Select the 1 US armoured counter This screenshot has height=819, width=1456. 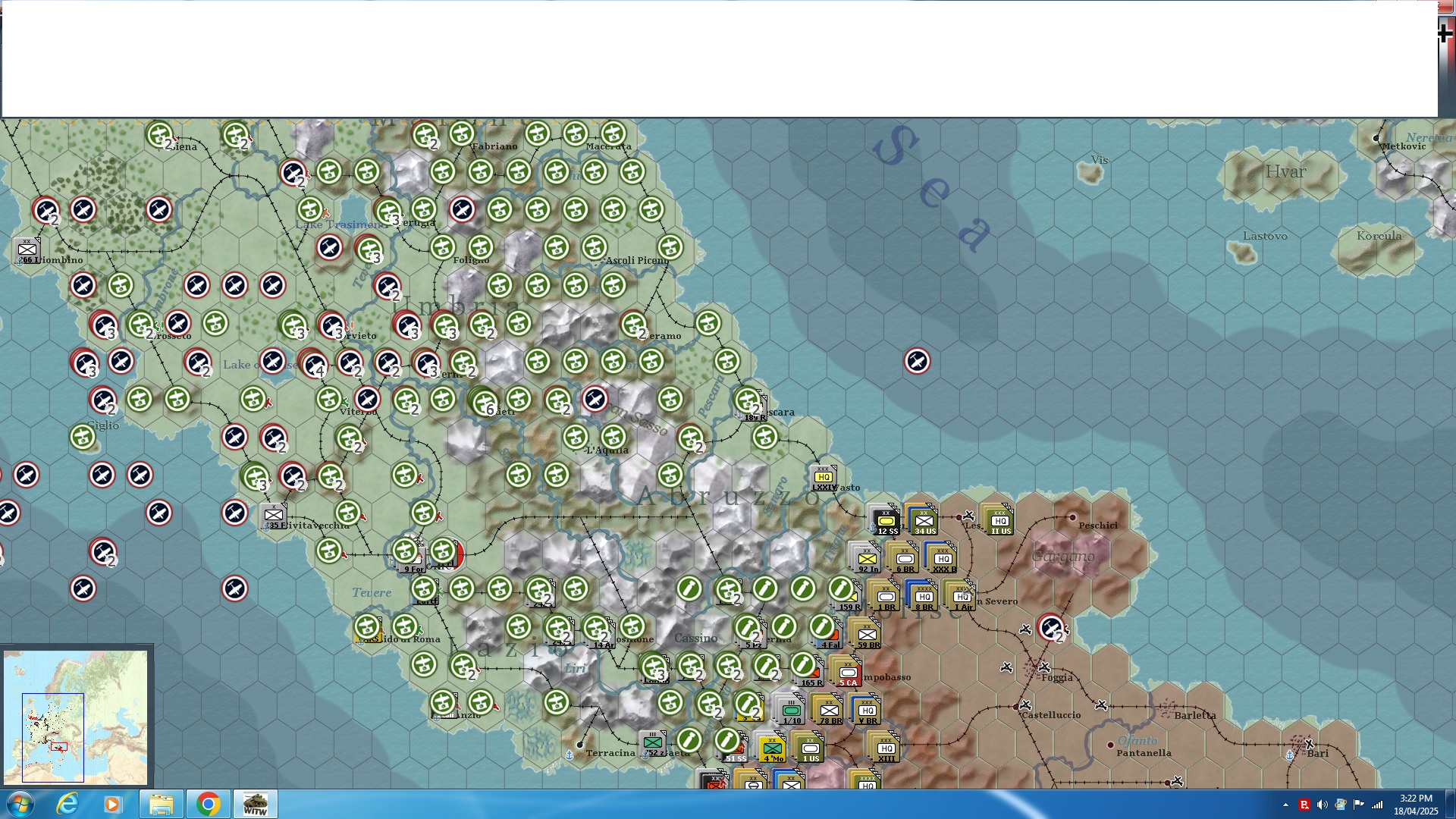pos(810,748)
